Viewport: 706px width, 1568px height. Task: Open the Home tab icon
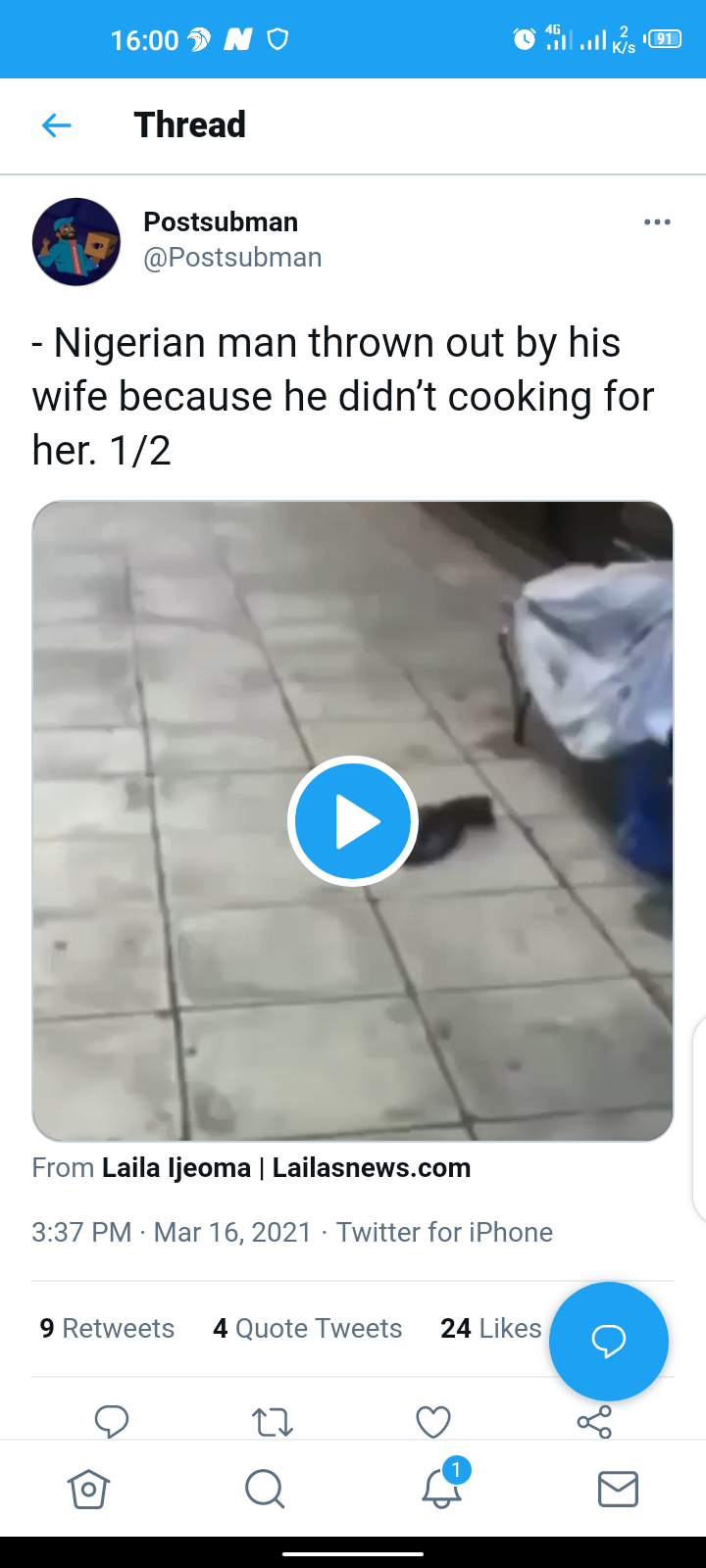pos(88,1489)
